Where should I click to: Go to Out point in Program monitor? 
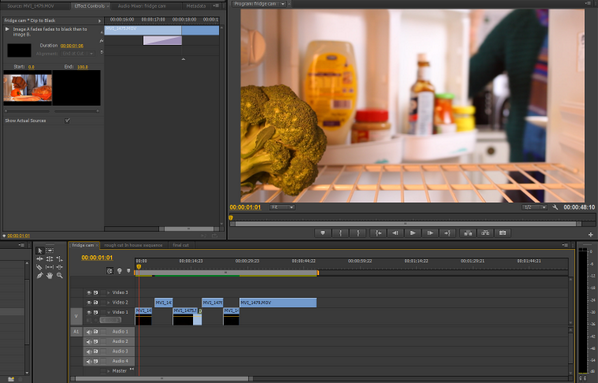click(447, 233)
